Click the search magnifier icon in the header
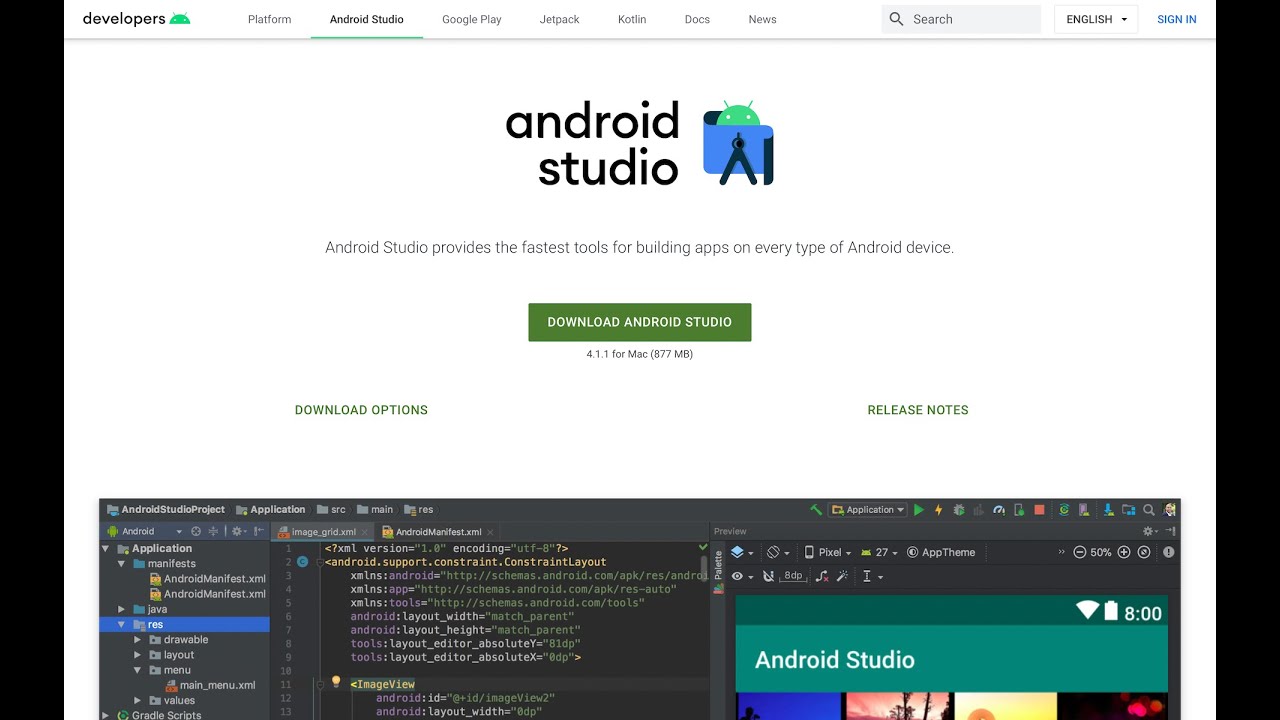The height and width of the screenshot is (720, 1280). tap(896, 19)
